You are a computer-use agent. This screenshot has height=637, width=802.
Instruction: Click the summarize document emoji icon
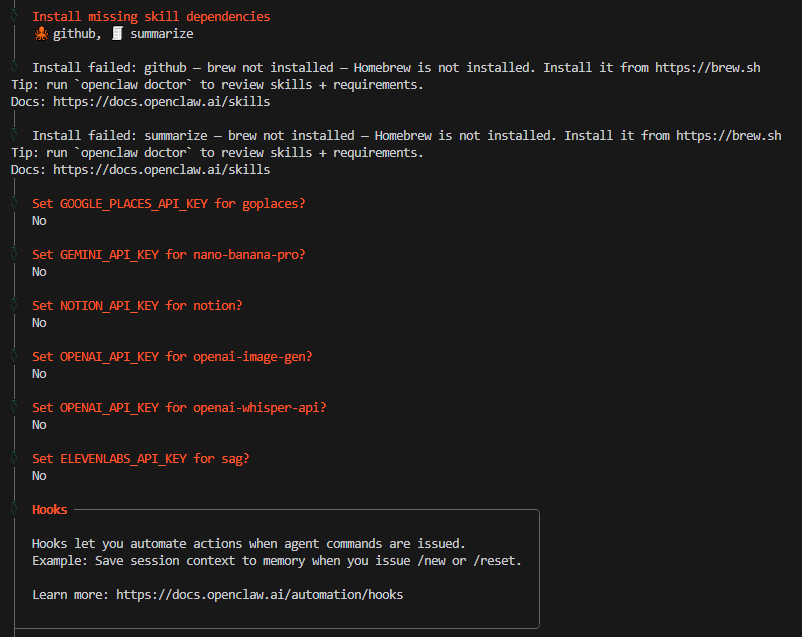click(x=117, y=34)
